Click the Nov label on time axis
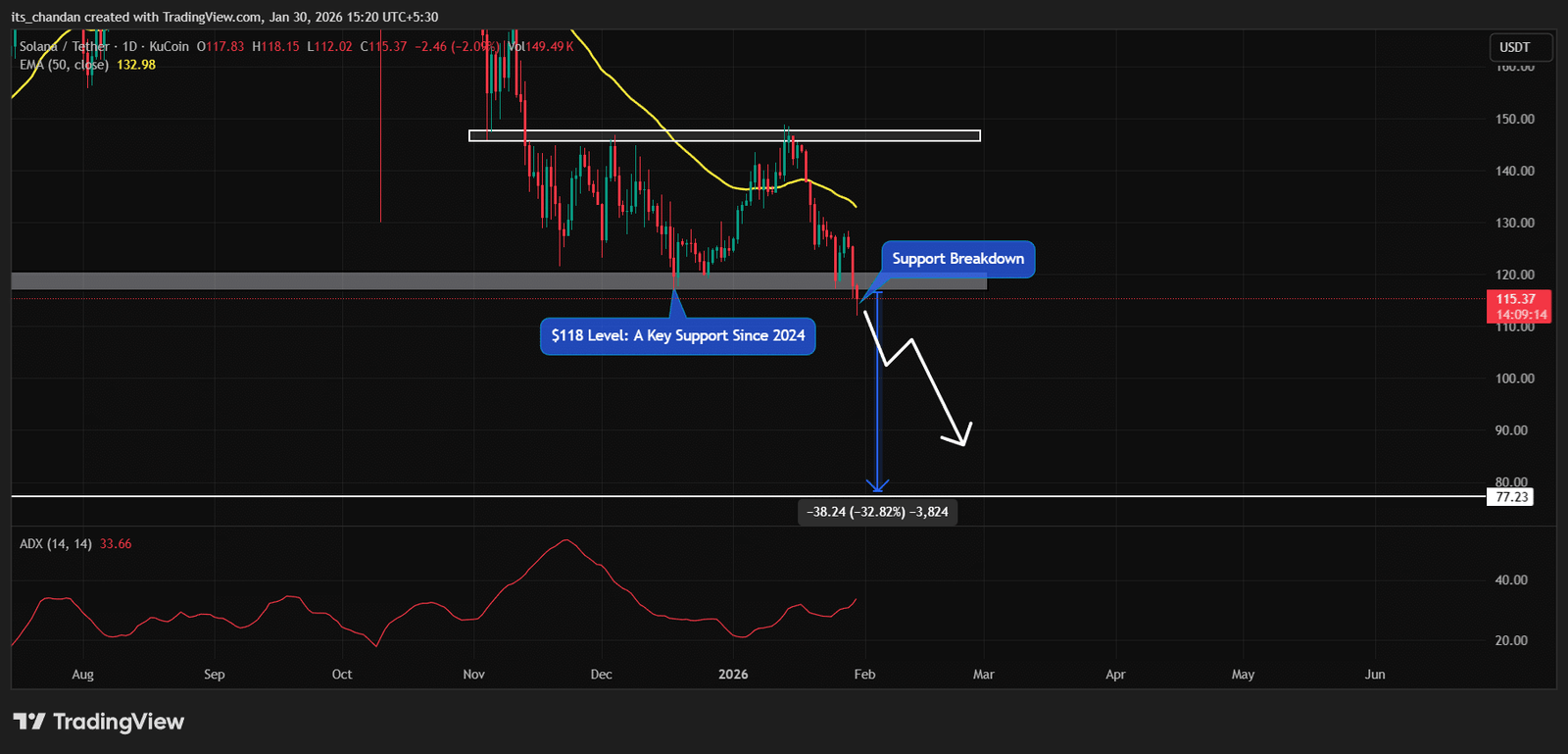 click(473, 675)
